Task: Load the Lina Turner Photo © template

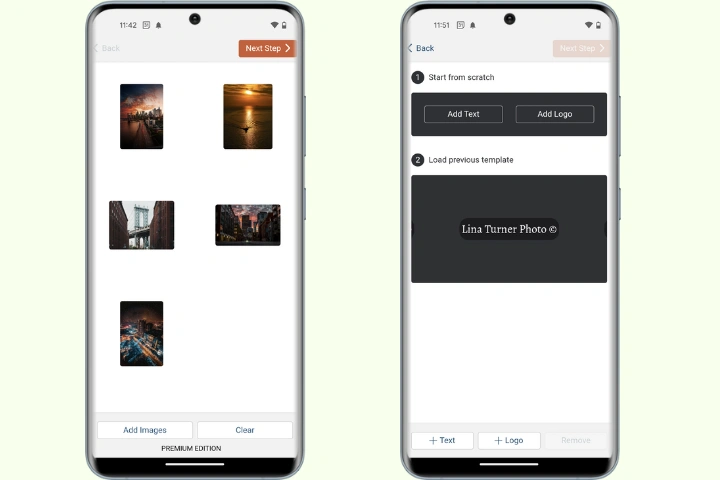Action: pos(509,229)
